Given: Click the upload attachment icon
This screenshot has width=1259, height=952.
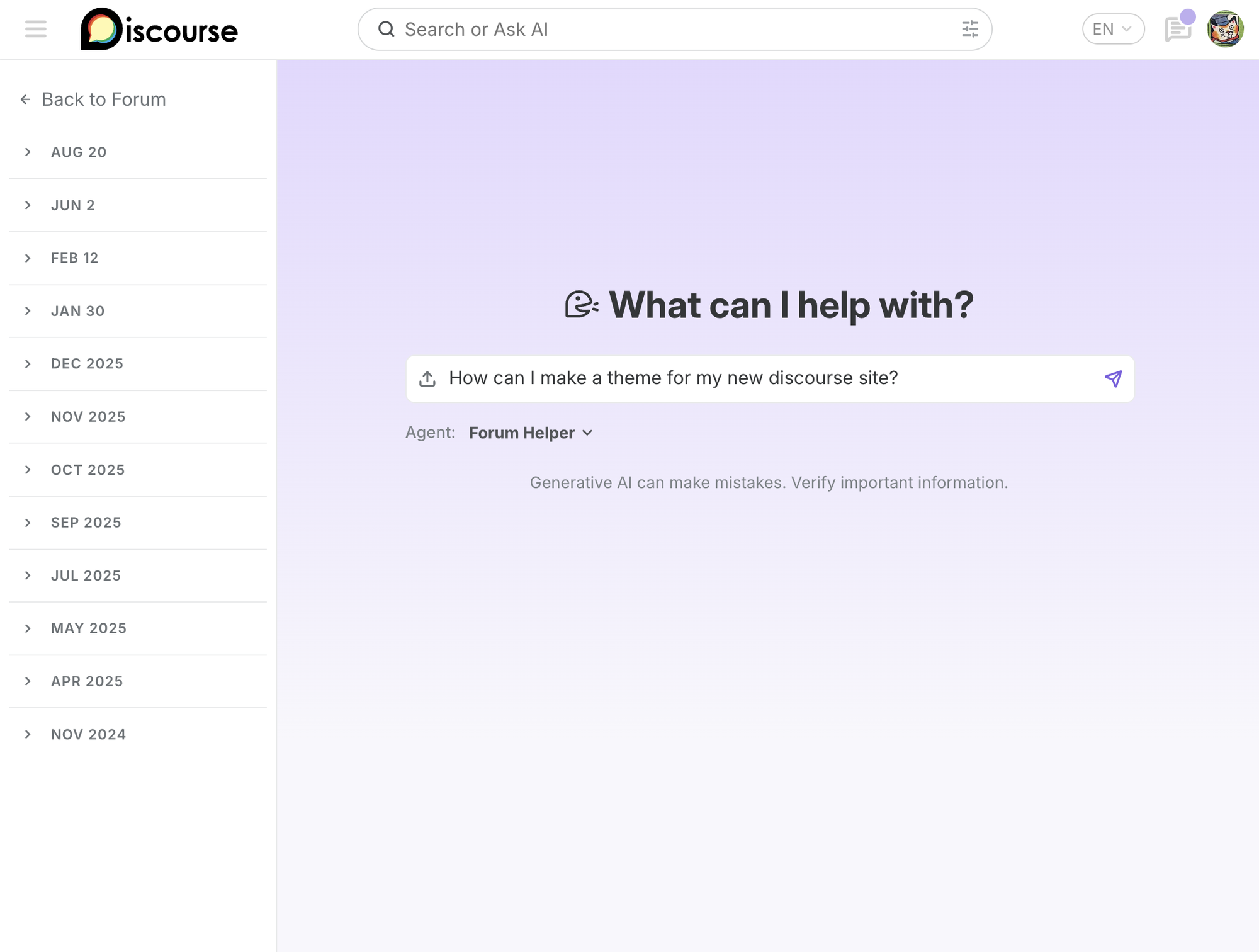Looking at the screenshot, I should [x=427, y=378].
